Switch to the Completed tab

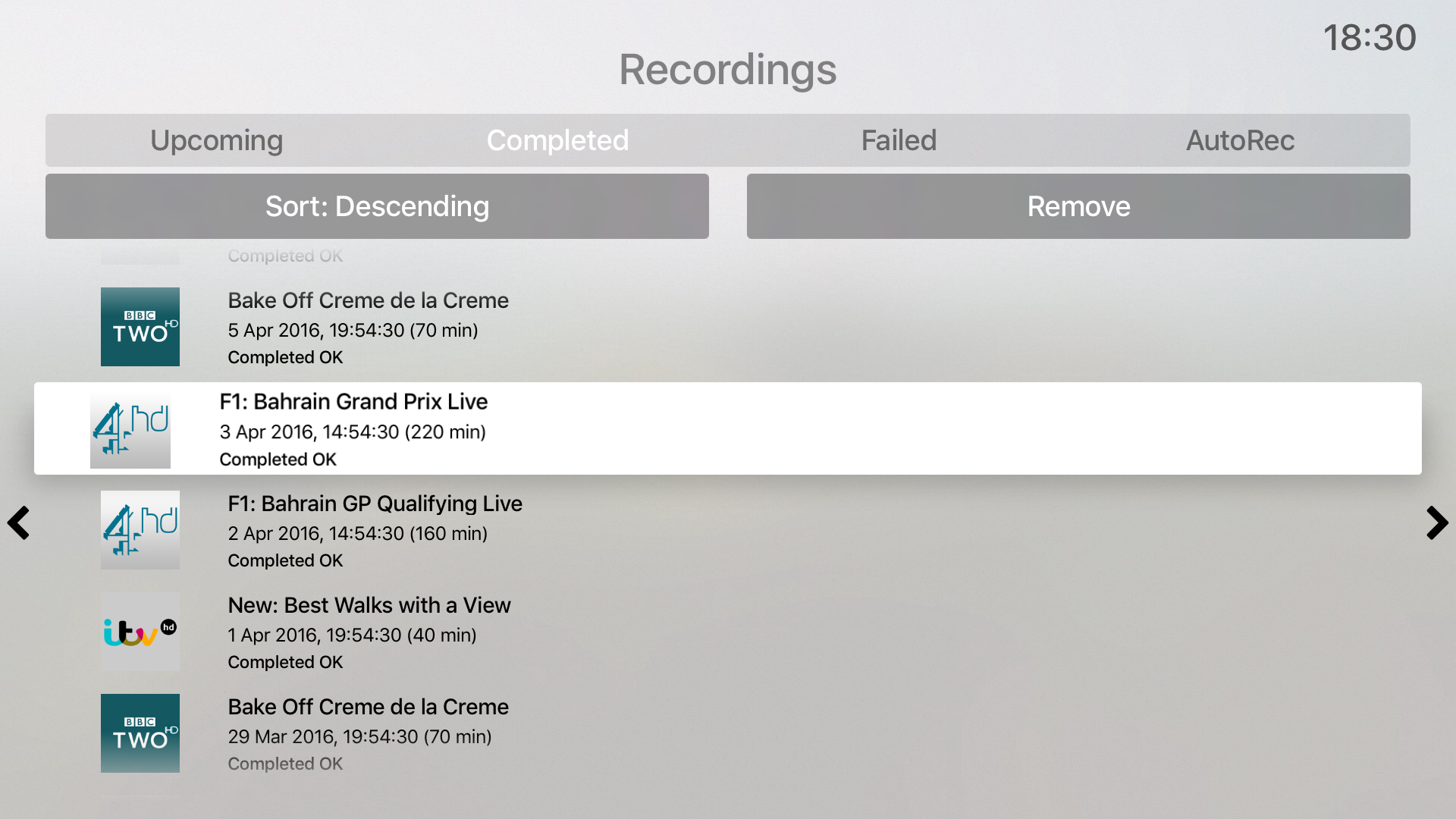point(557,140)
